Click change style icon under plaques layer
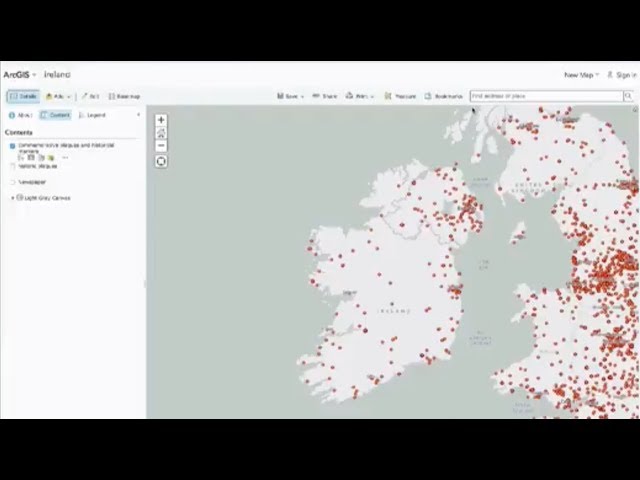The image size is (640, 480). pyautogui.click(x=41, y=158)
